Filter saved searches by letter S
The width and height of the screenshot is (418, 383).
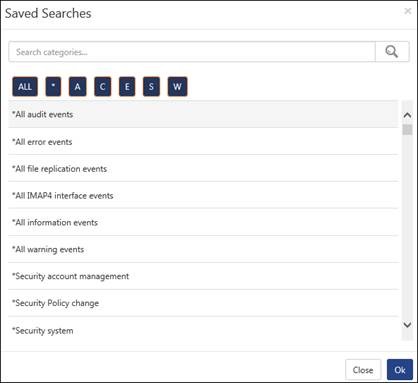[151, 87]
